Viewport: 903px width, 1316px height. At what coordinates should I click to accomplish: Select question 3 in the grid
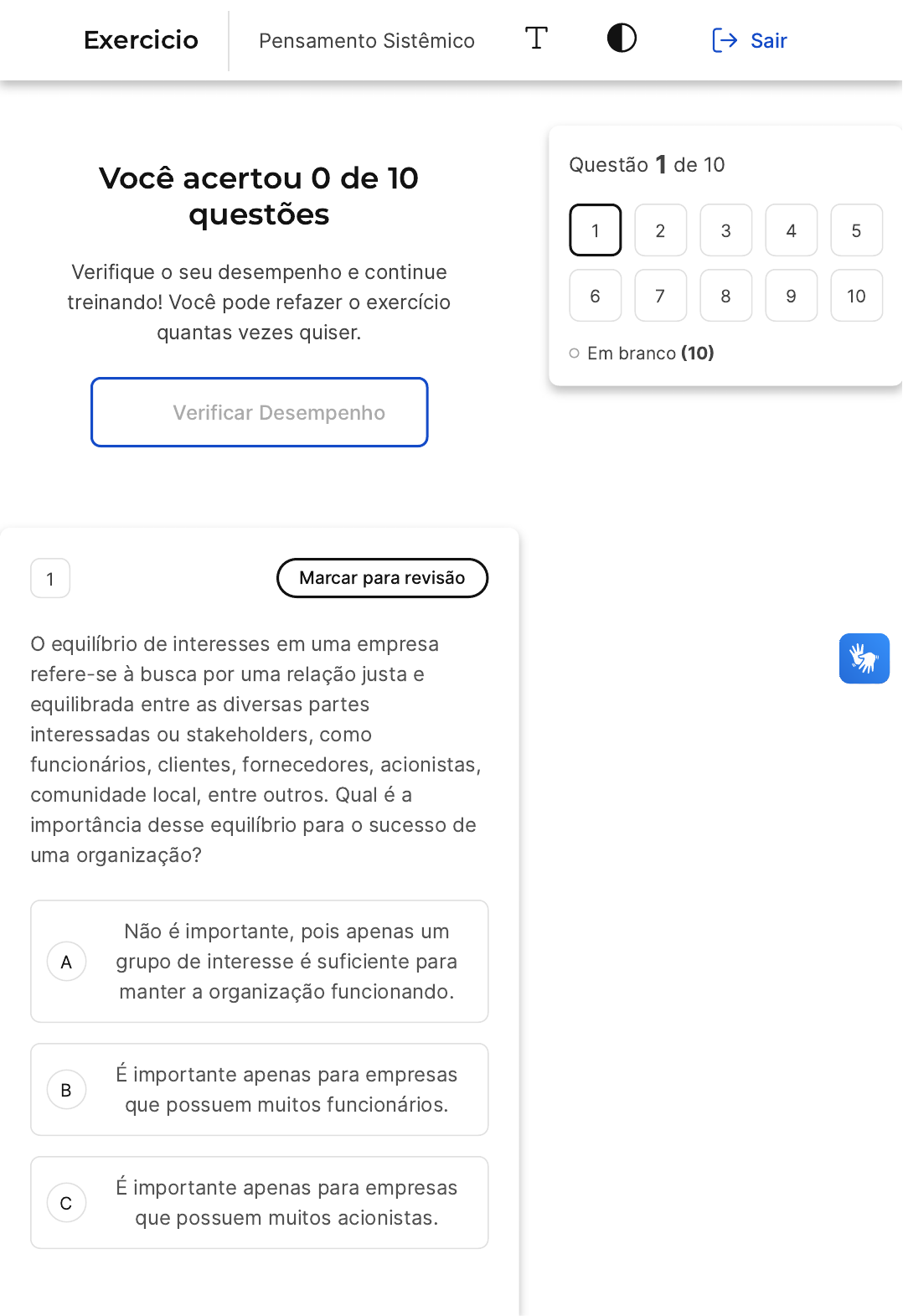click(725, 230)
